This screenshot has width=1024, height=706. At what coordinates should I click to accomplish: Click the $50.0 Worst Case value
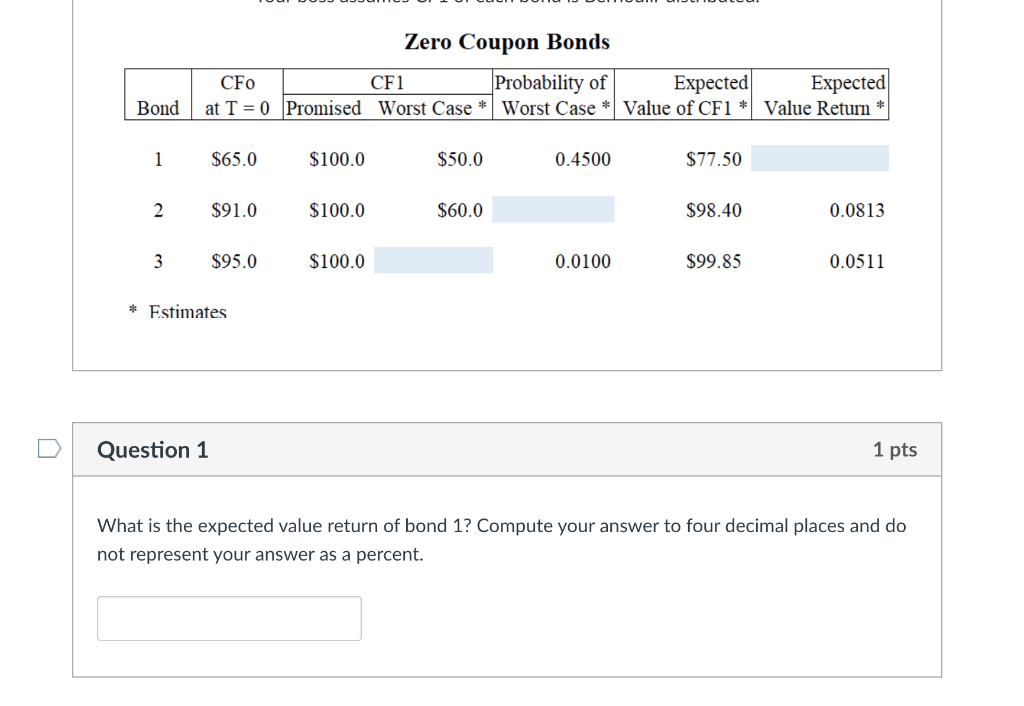click(x=460, y=158)
